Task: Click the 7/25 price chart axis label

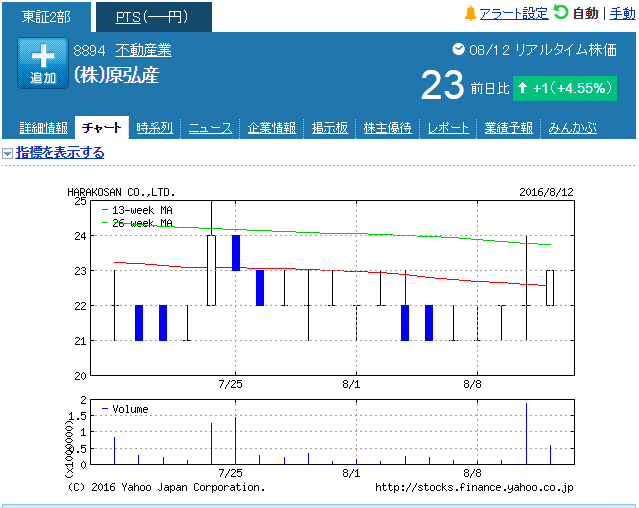Action: click(x=230, y=384)
